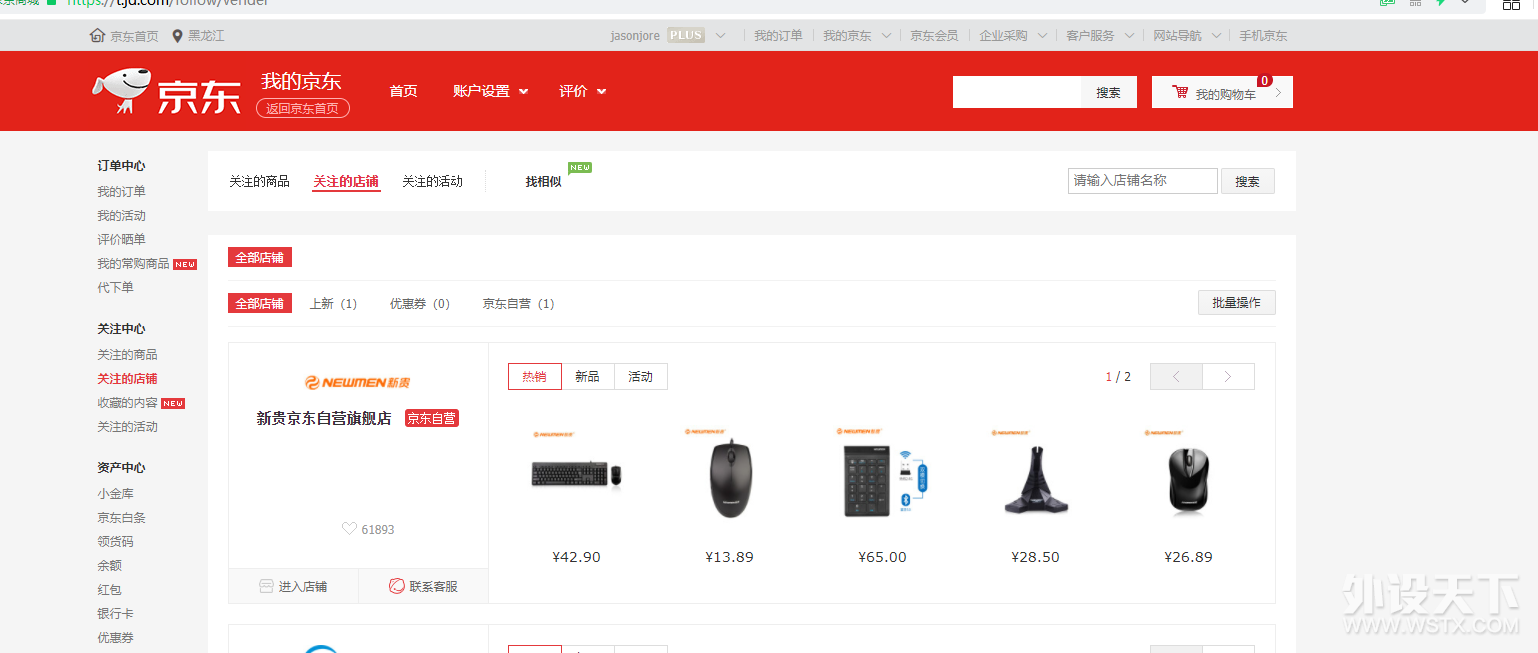The height and width of the screenshot is (653, 1538).
Task: Click the shopping cart icon
Action: click(x=1180, y=93)
